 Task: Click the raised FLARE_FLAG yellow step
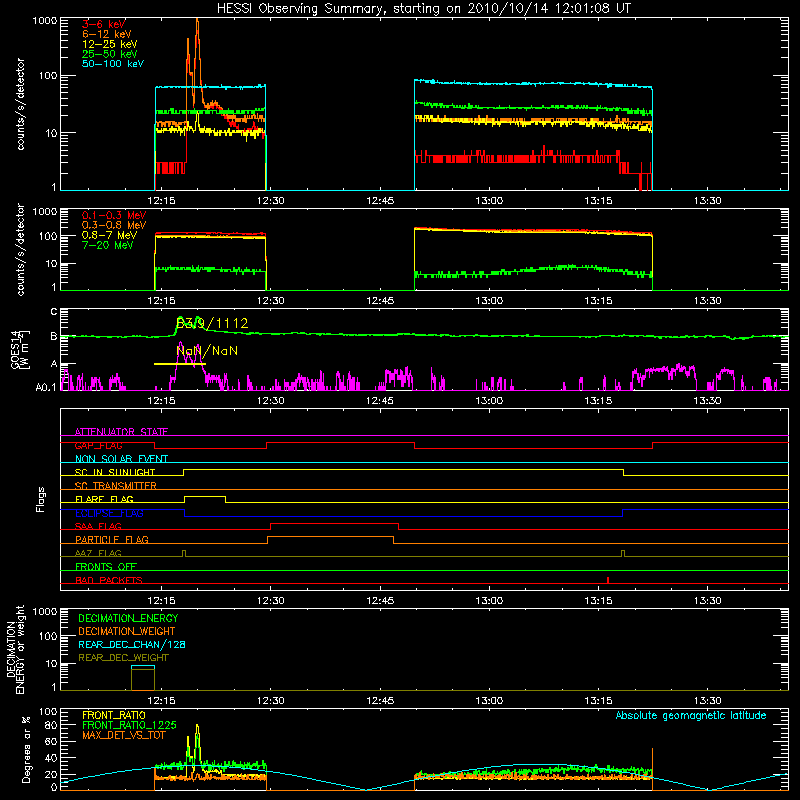pos(205,496)
